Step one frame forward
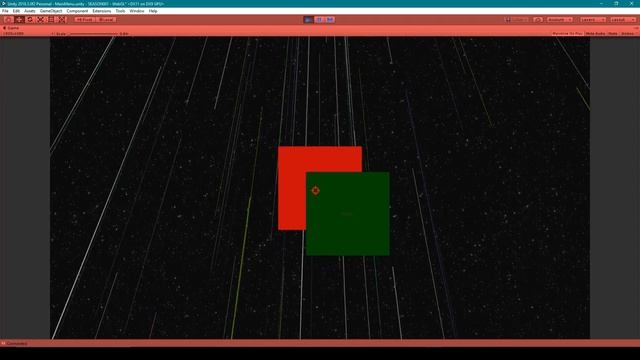 (x=330, y=20)
